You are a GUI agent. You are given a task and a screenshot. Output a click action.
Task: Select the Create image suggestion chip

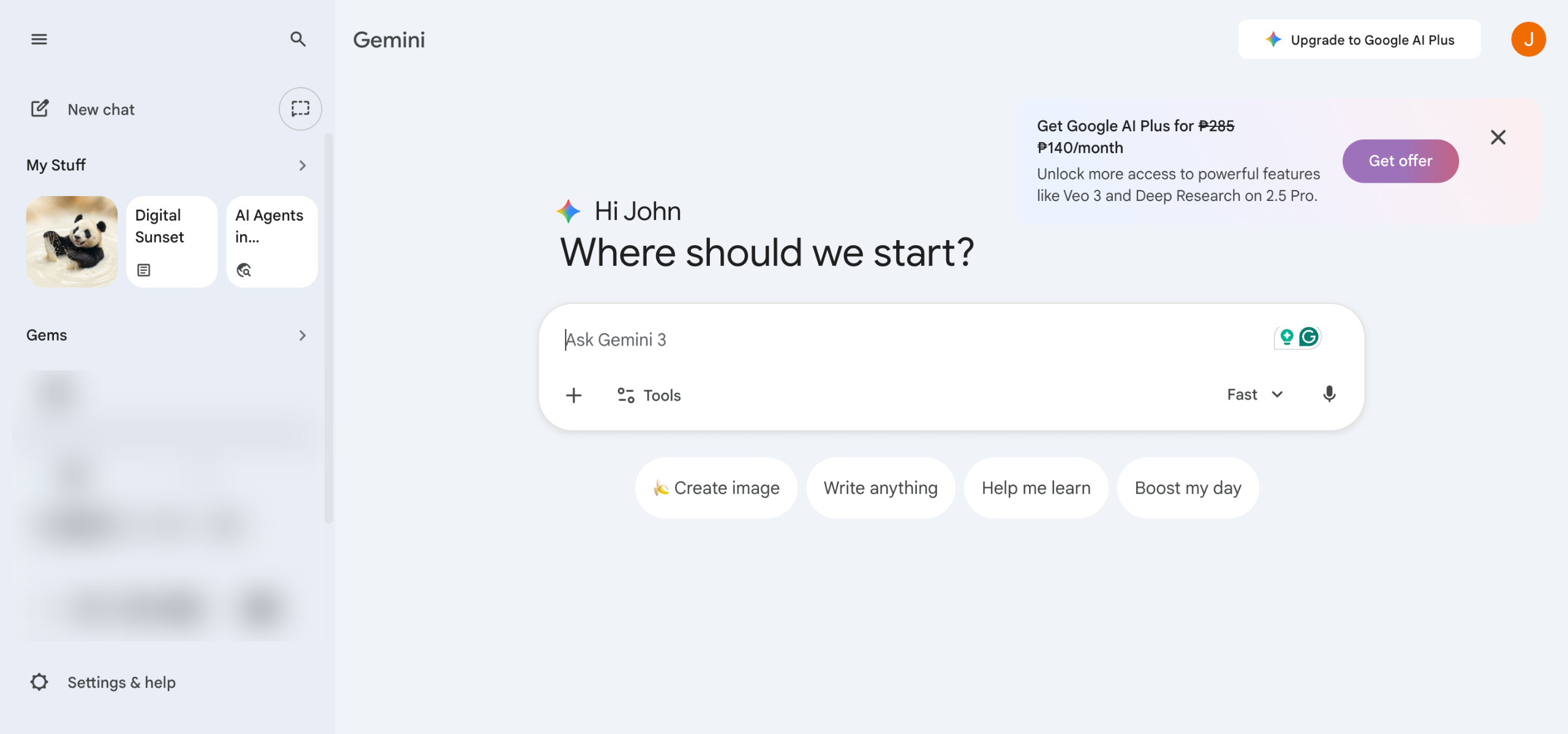[x=716, y=488]
